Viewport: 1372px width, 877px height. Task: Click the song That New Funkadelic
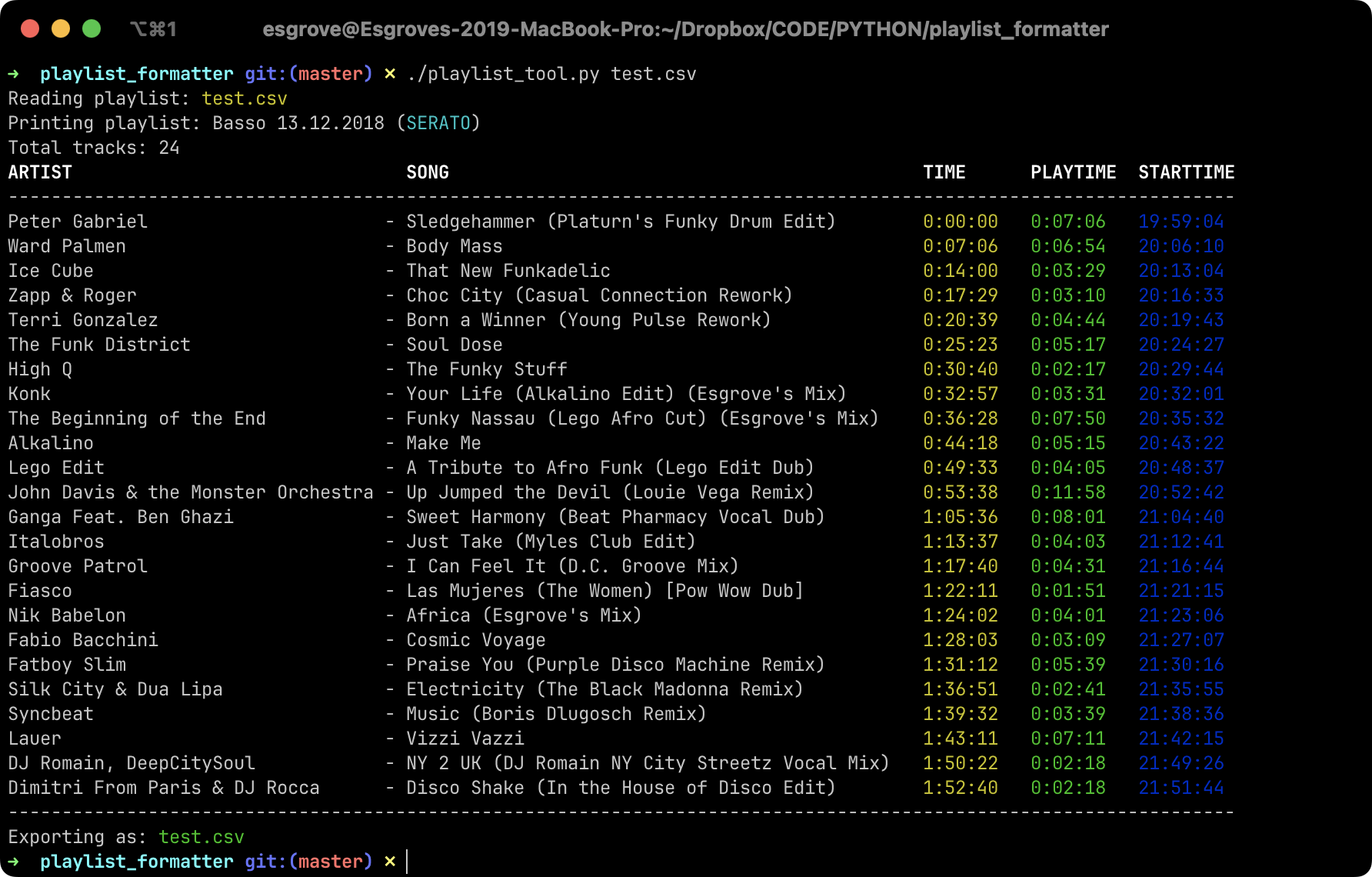(x=508, y=271)
